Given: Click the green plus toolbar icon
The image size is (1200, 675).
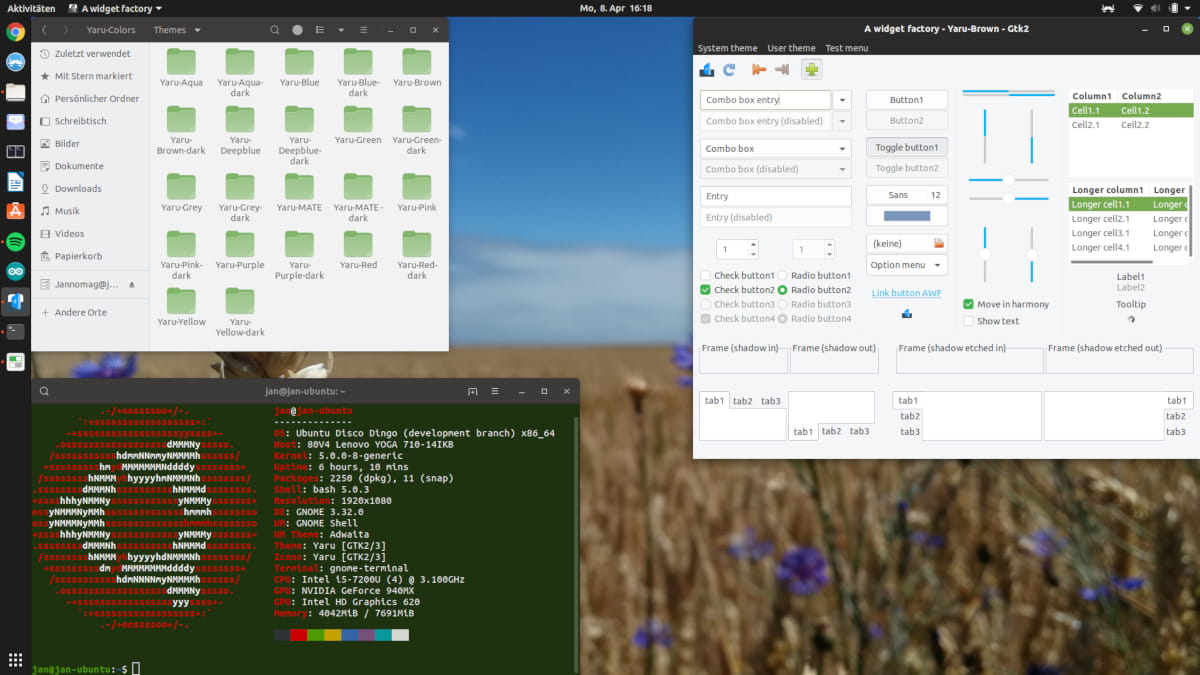Looking at the screenshot, I should [x=811, y=70].
